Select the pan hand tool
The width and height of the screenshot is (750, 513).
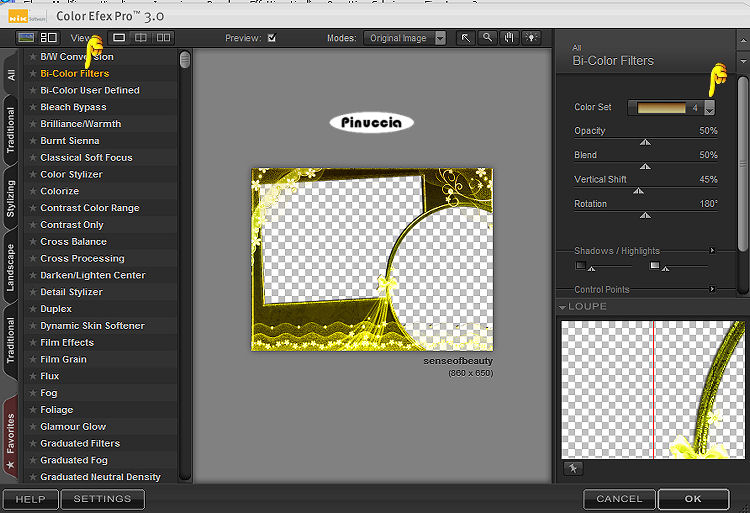point(509,38)
